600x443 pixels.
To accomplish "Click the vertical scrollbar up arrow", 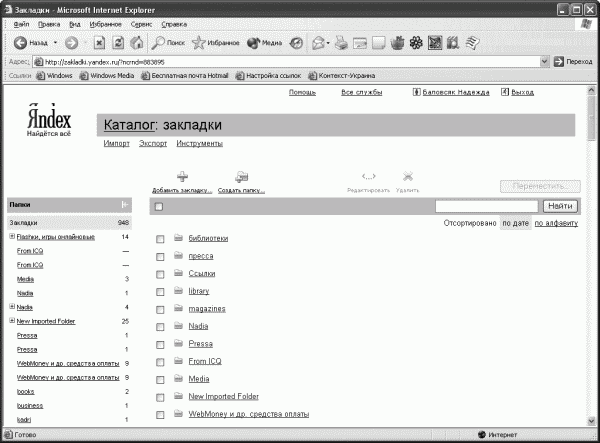I will click(591, 90).
